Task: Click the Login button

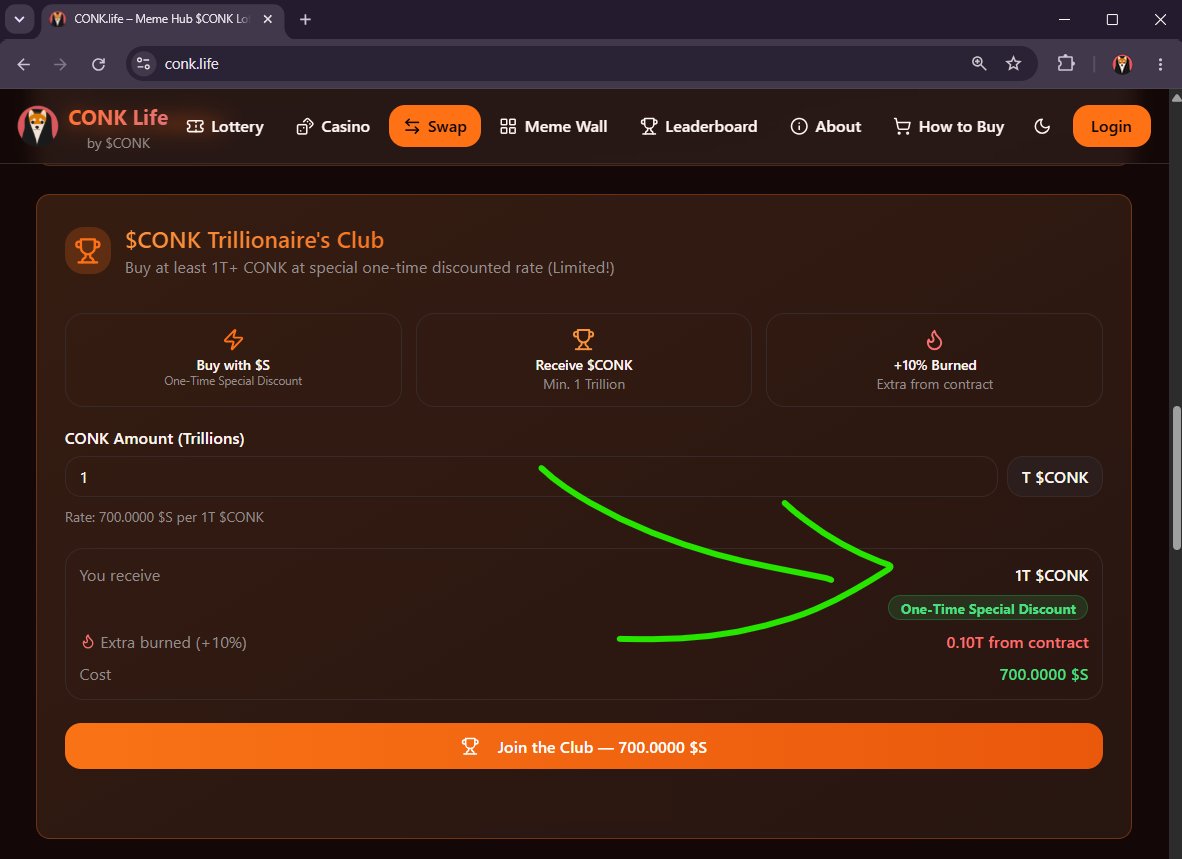Action: 1111,127
